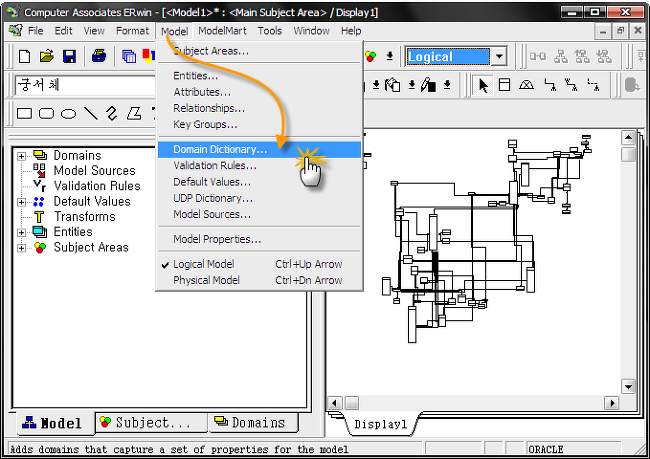Expand the Subject Areas tree node

pyautogui.click(x=21, y=248)
